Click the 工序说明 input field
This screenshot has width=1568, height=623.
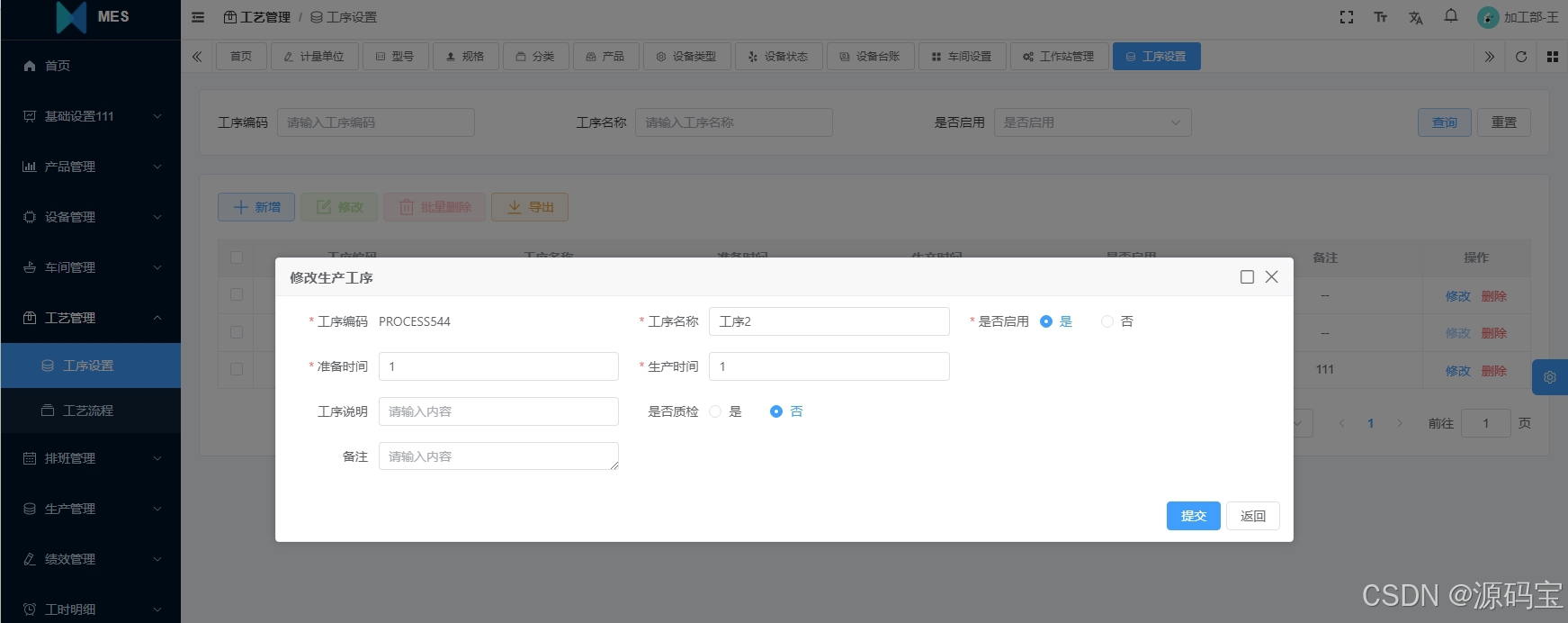point(498,411)
